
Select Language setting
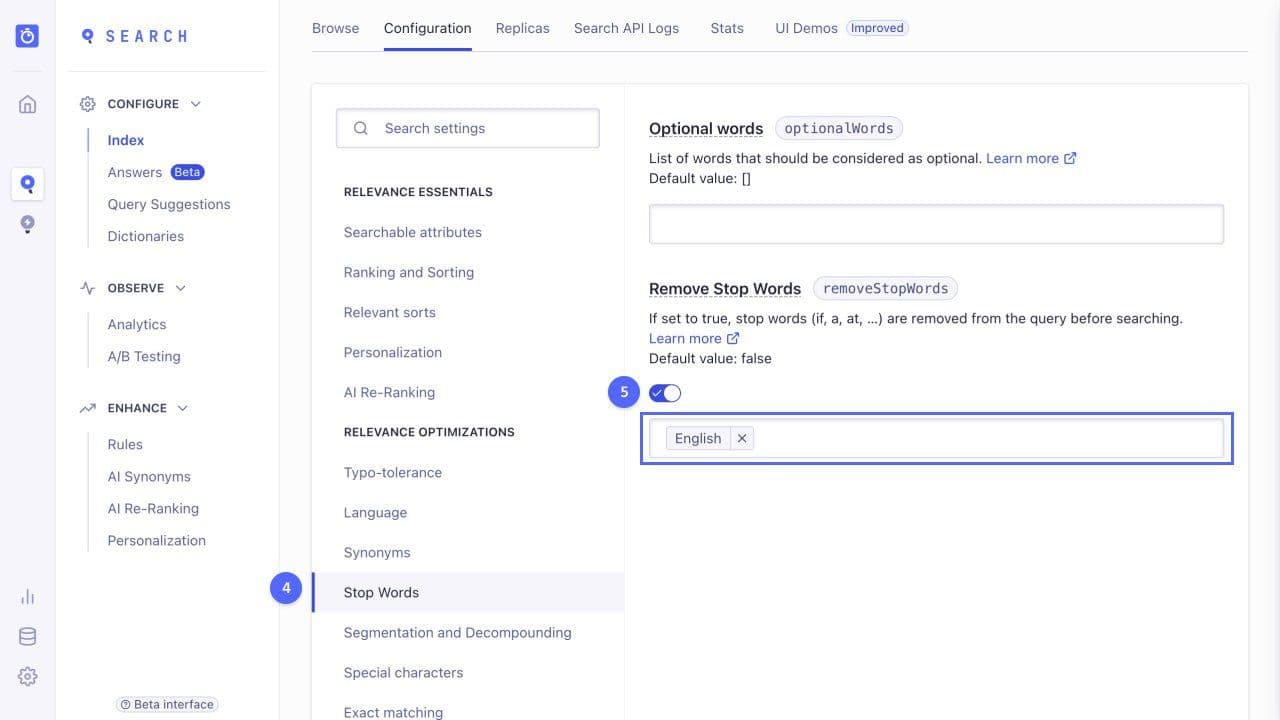(375, 512)
